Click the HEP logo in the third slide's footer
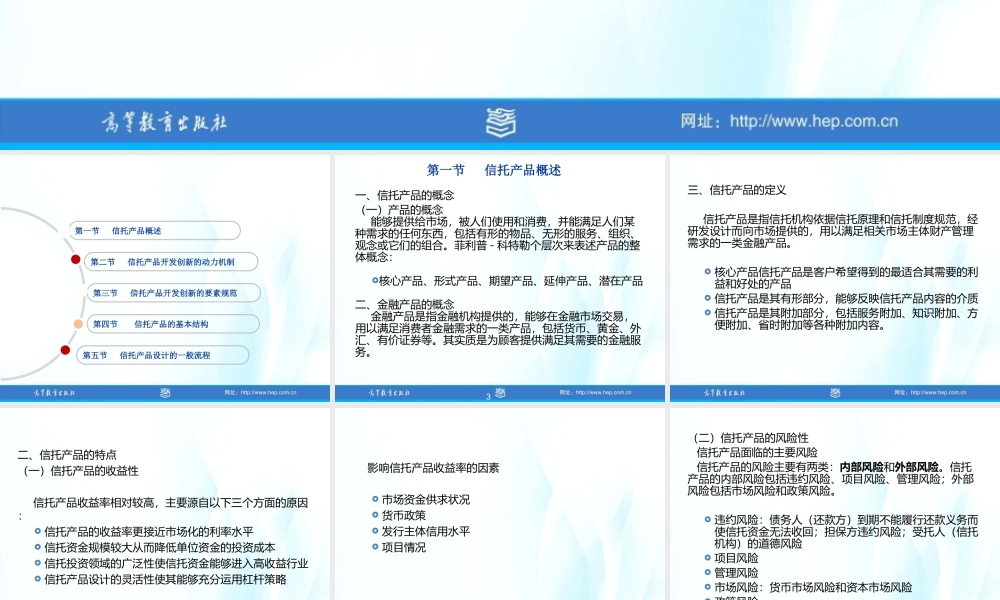Screen dimensions: 1000x600 click(835, 393)
